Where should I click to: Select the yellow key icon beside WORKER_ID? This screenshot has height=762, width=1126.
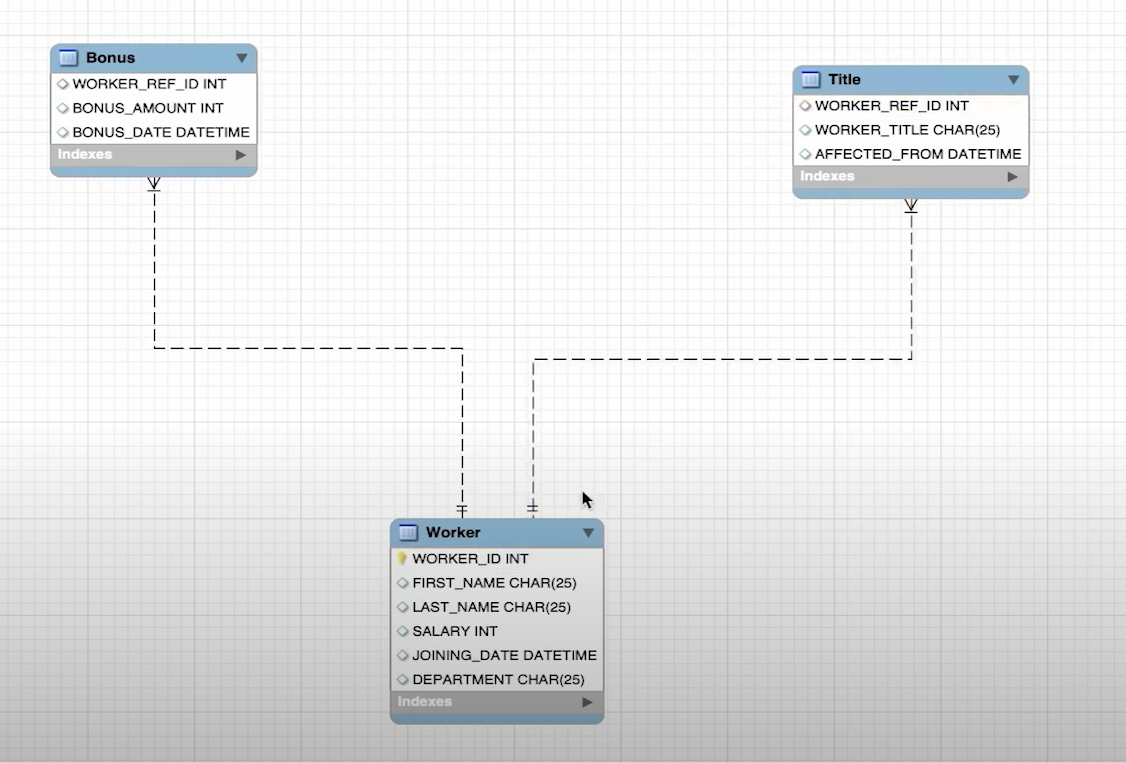tap(402, 559)
